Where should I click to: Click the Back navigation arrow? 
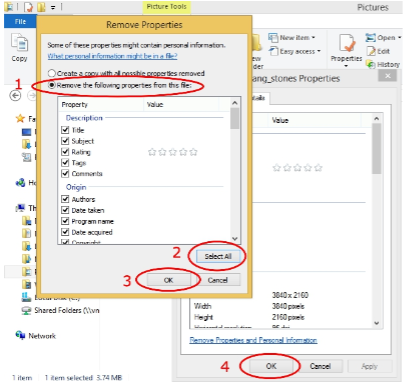15,96
